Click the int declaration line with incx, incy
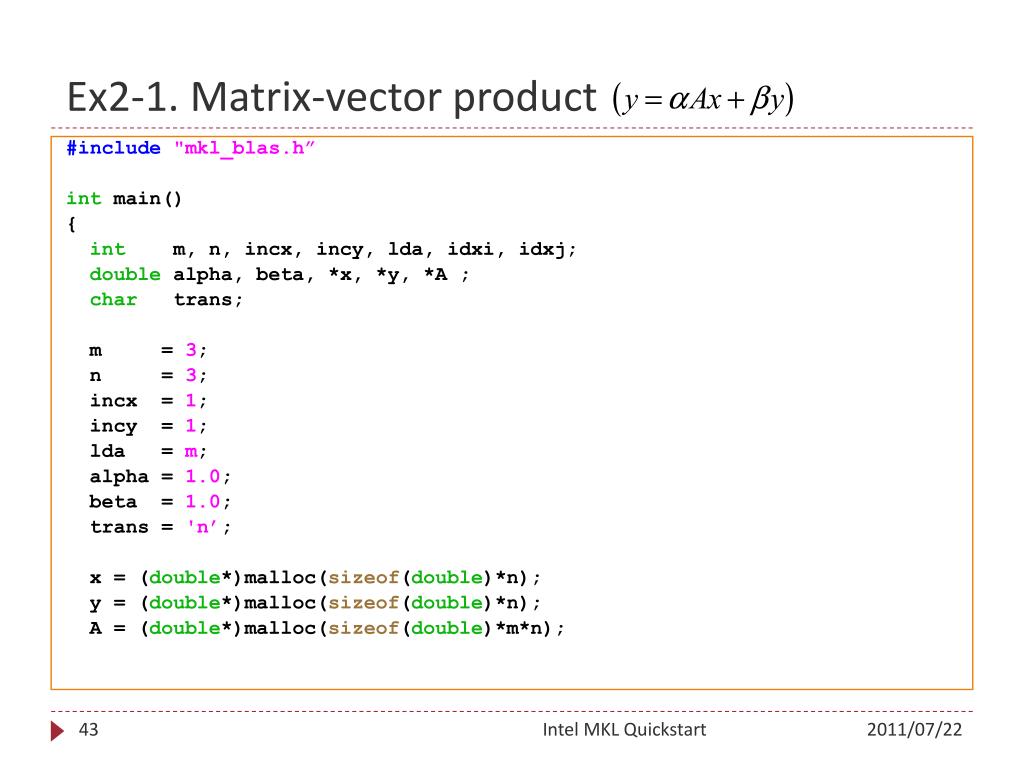The width and height of the screenshot is (1024, 768). (x=333, y=250)
